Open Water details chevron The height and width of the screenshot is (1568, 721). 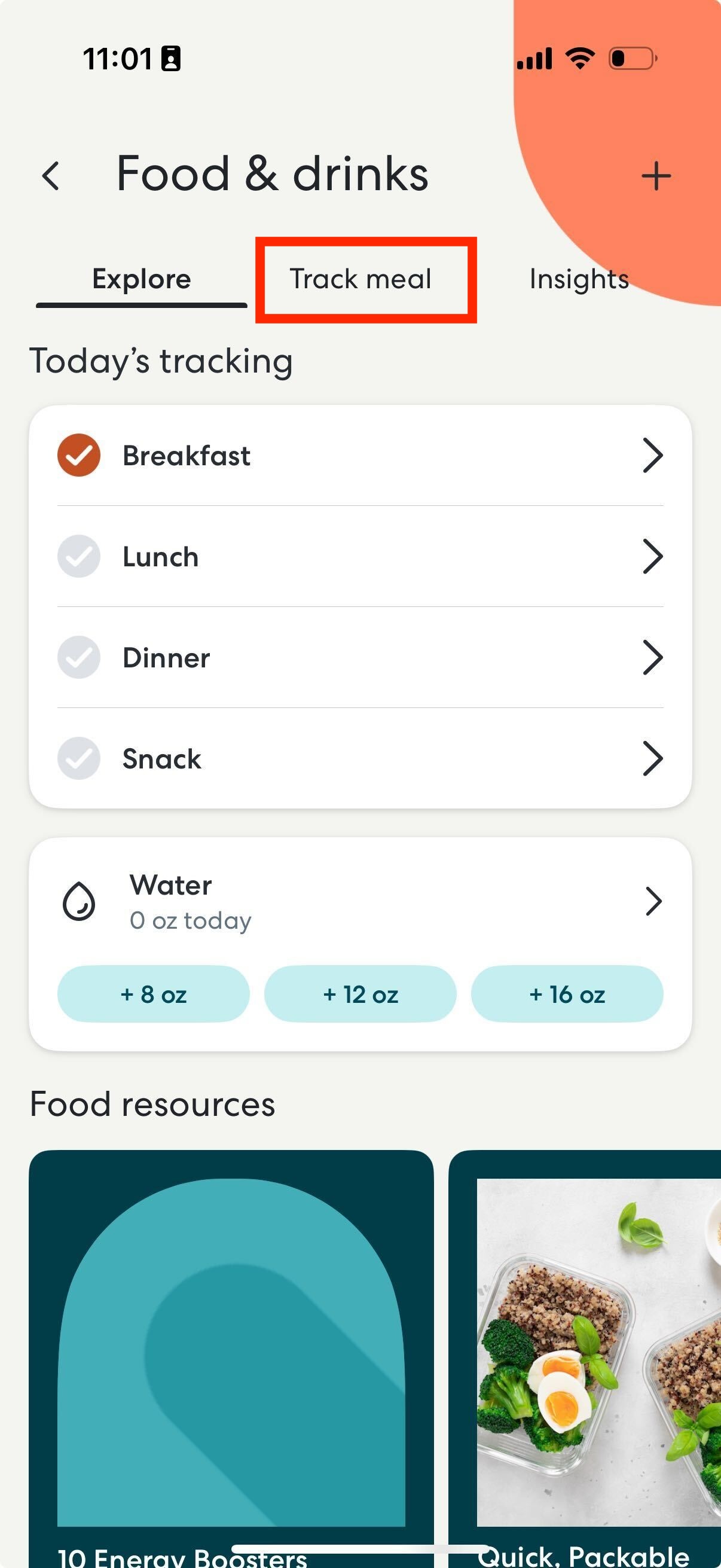653,901
